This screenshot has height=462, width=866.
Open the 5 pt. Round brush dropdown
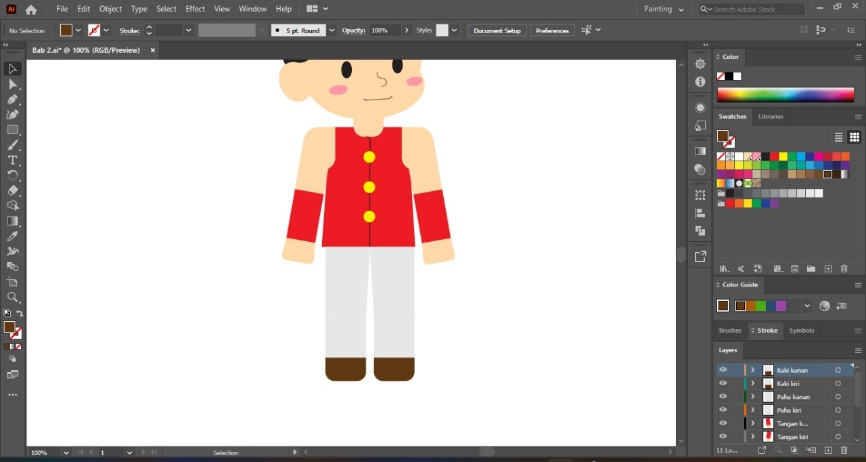click(332, 30)
